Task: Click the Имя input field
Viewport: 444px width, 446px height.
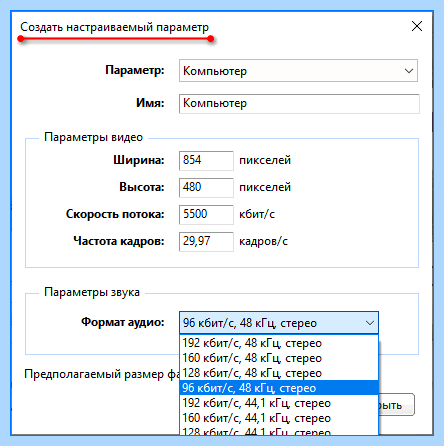Action: (299, 104)
